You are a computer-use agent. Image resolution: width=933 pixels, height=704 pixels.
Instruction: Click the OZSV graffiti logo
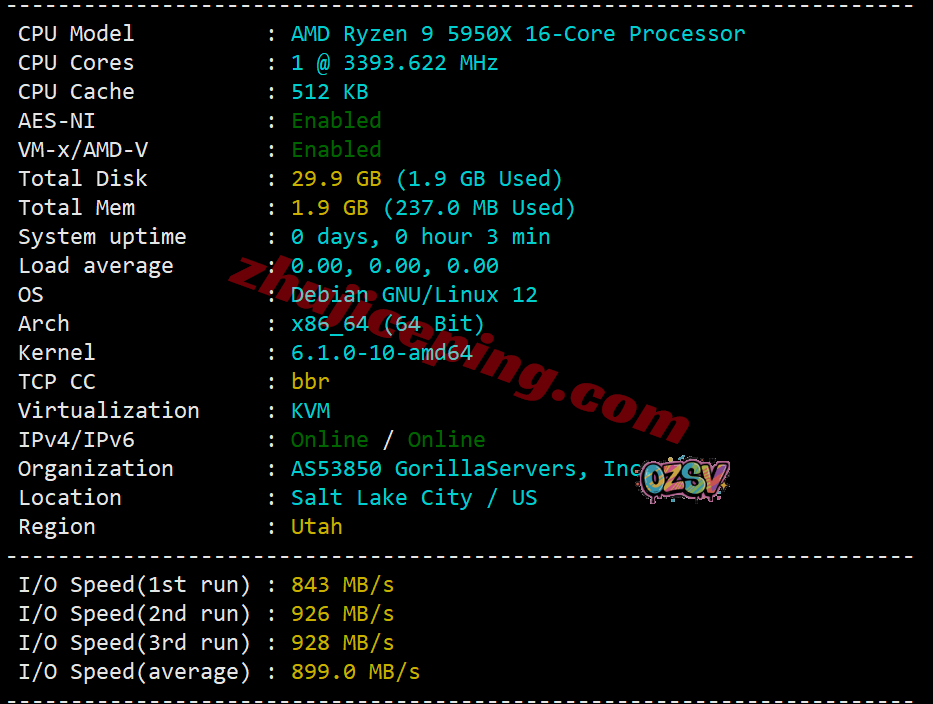point(684,479)
